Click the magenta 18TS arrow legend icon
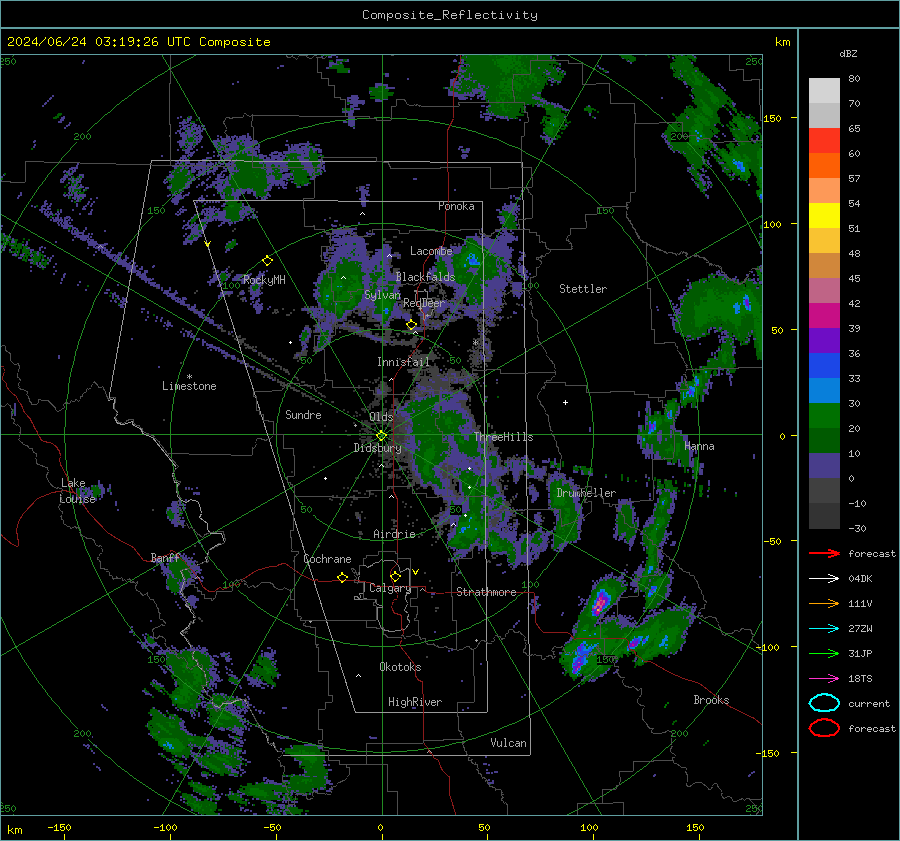This screenshot has height=841, width=900. click(x=824, y=679)
